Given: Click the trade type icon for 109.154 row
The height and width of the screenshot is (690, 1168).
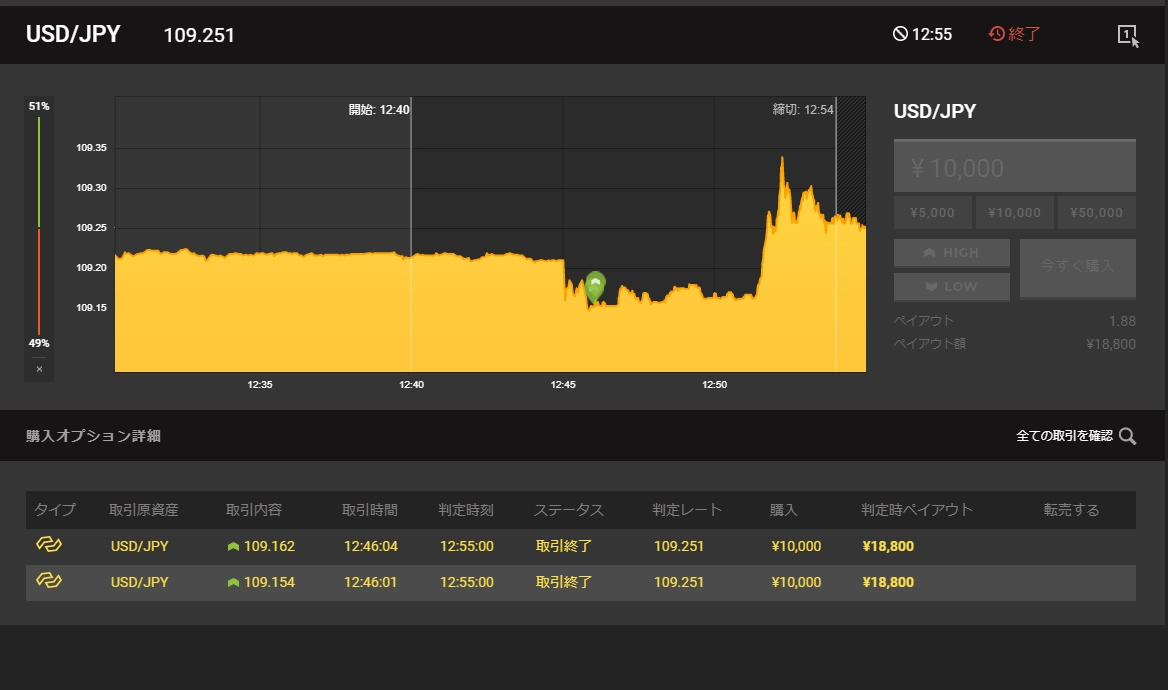Looking at the screenshot, I should click(x=49, y=581).
